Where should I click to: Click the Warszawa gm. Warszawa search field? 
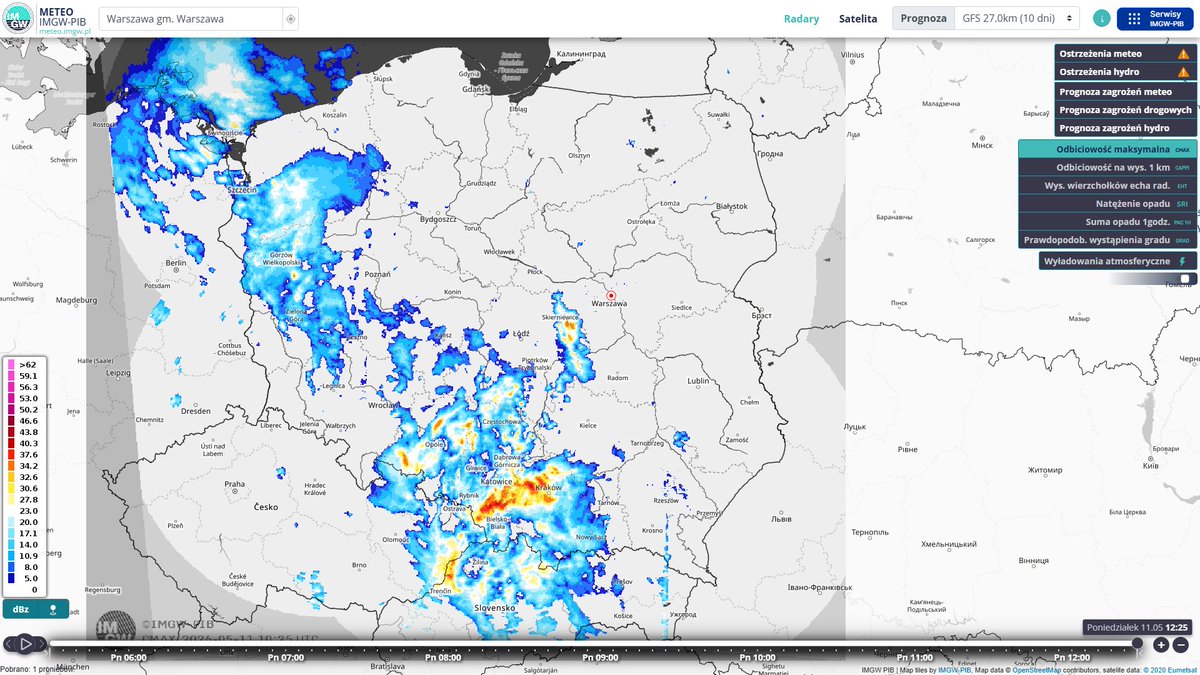190,19
